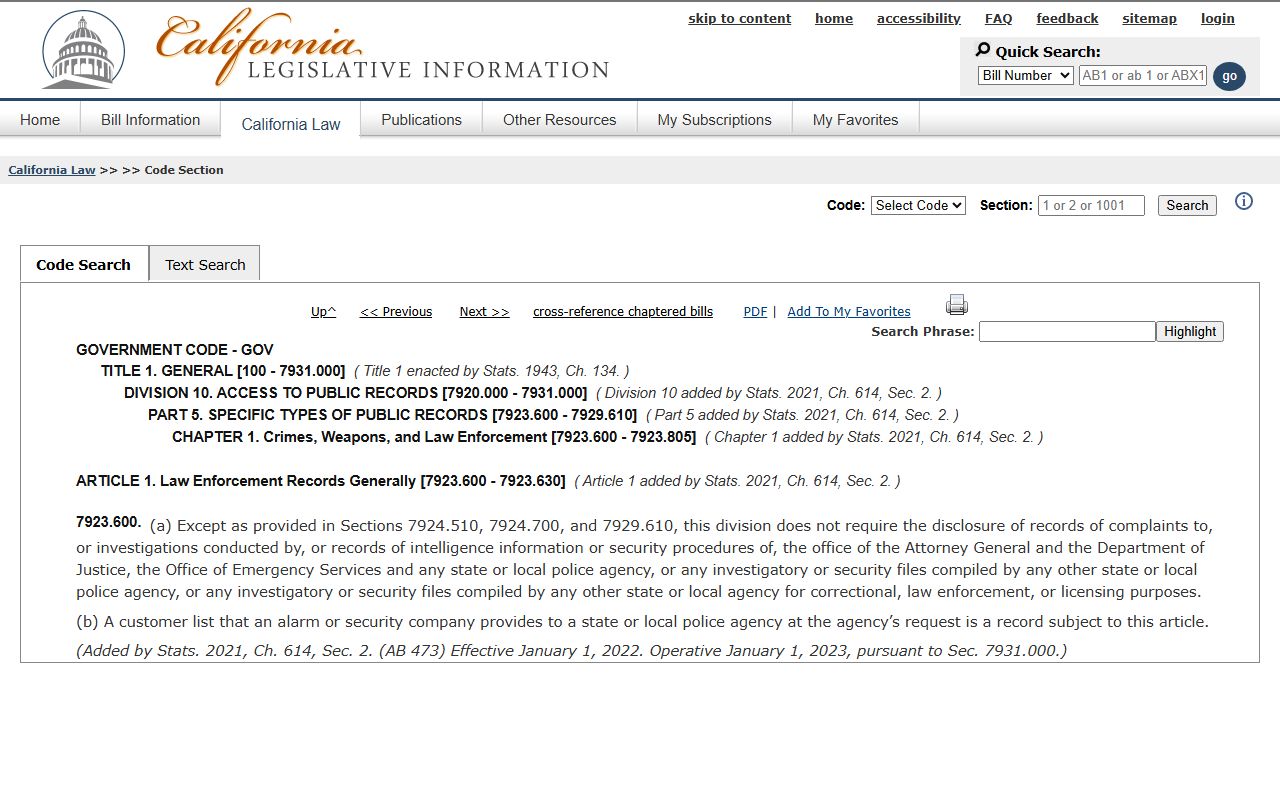This screenshot has height=800, width=1280.
Task: Click the California Law breadcrumb link
Action: pos(52,170)
